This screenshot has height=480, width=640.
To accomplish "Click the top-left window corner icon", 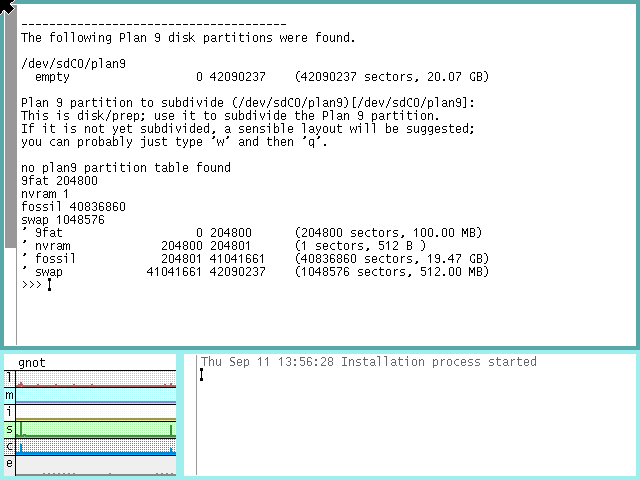I will 7,7.
